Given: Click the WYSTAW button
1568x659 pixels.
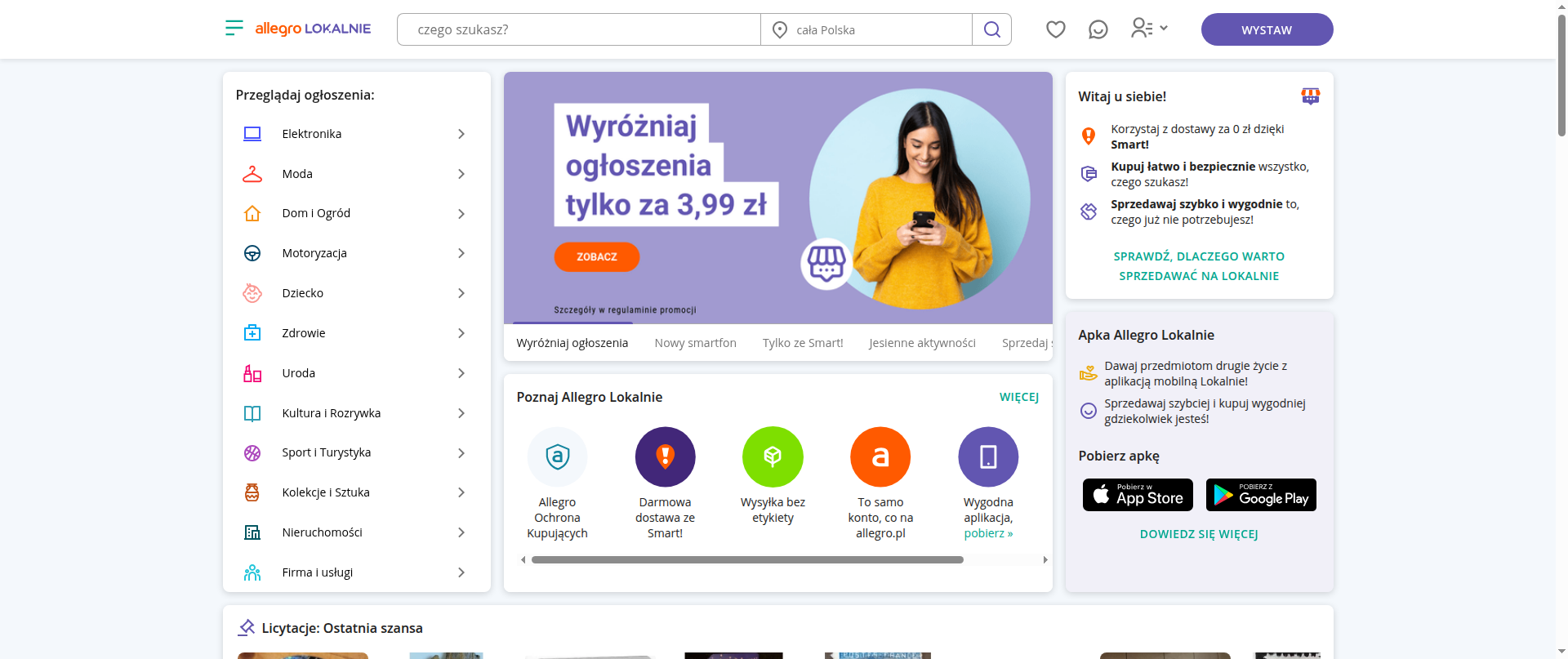Looking at the screenshot, I should pyautogui.click(x=1267, y=29).
